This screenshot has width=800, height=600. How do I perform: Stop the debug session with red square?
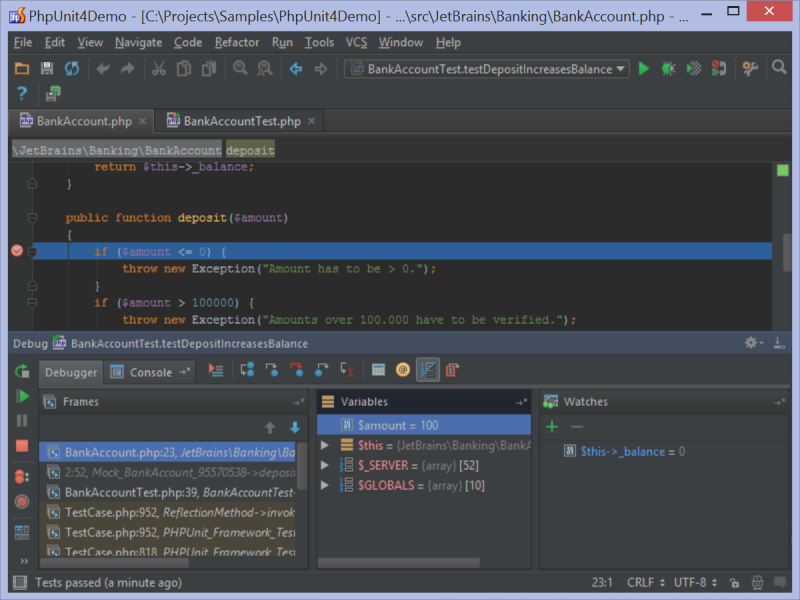pos(22,446)
